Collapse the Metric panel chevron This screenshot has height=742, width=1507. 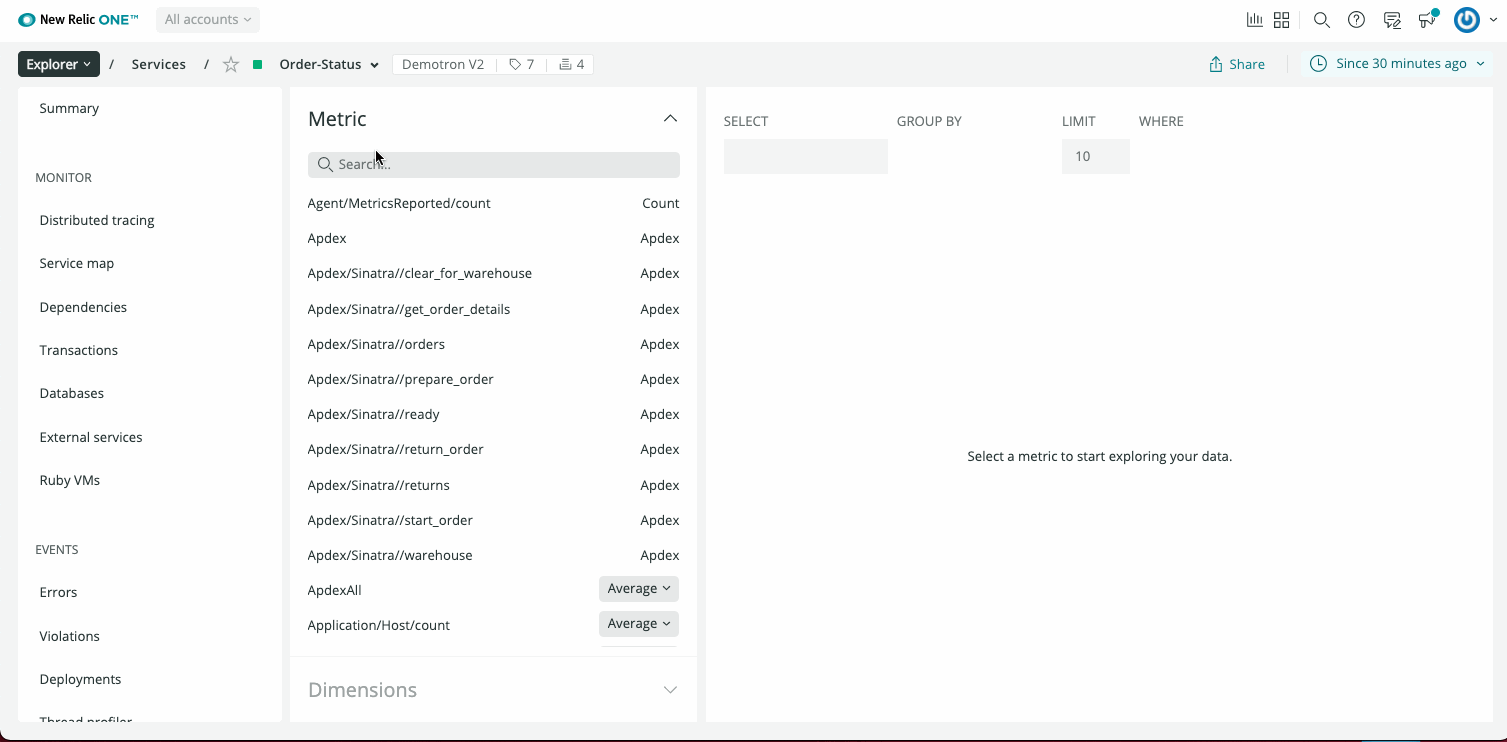click(x=670, y=117)
